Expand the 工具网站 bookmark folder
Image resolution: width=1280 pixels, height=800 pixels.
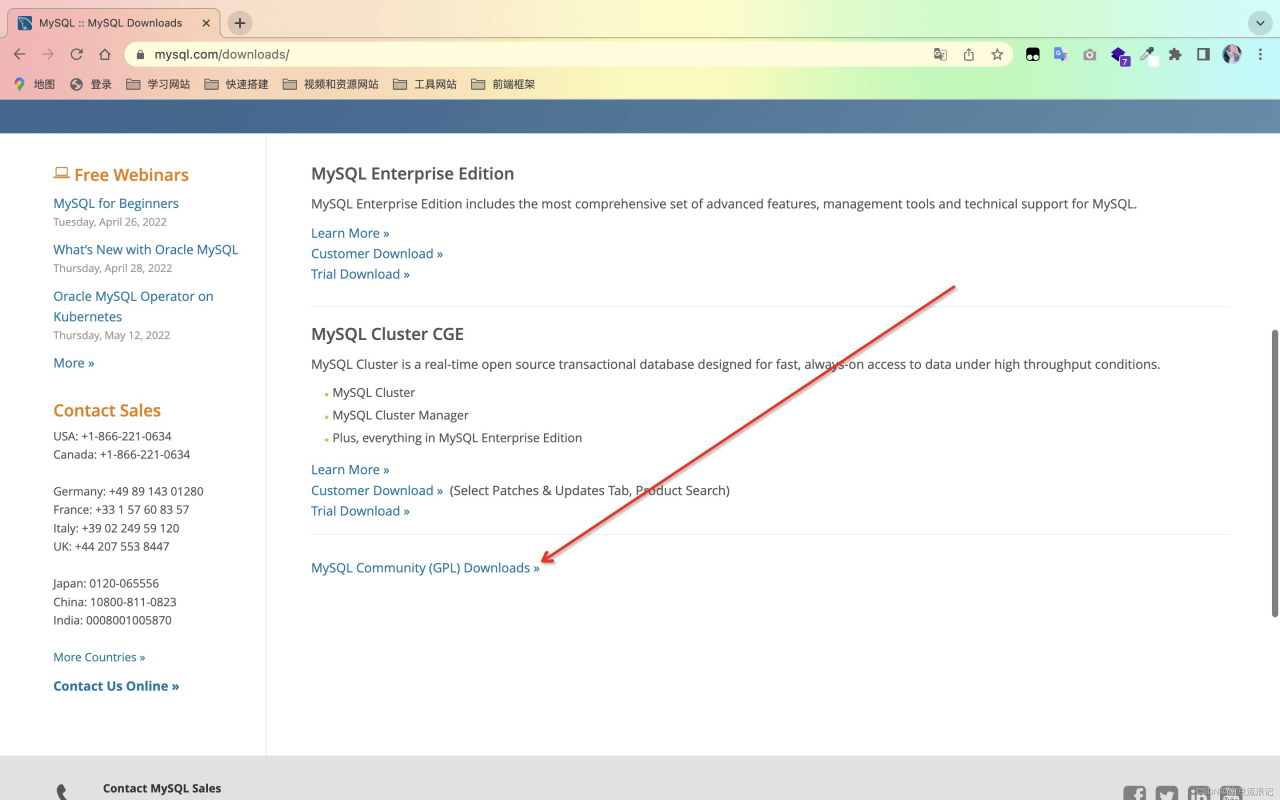click(x=425, y=84)
